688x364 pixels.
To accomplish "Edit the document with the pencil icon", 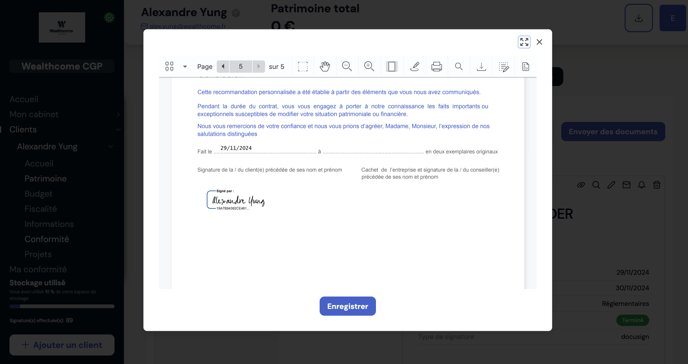I will (x=611, y=185).
